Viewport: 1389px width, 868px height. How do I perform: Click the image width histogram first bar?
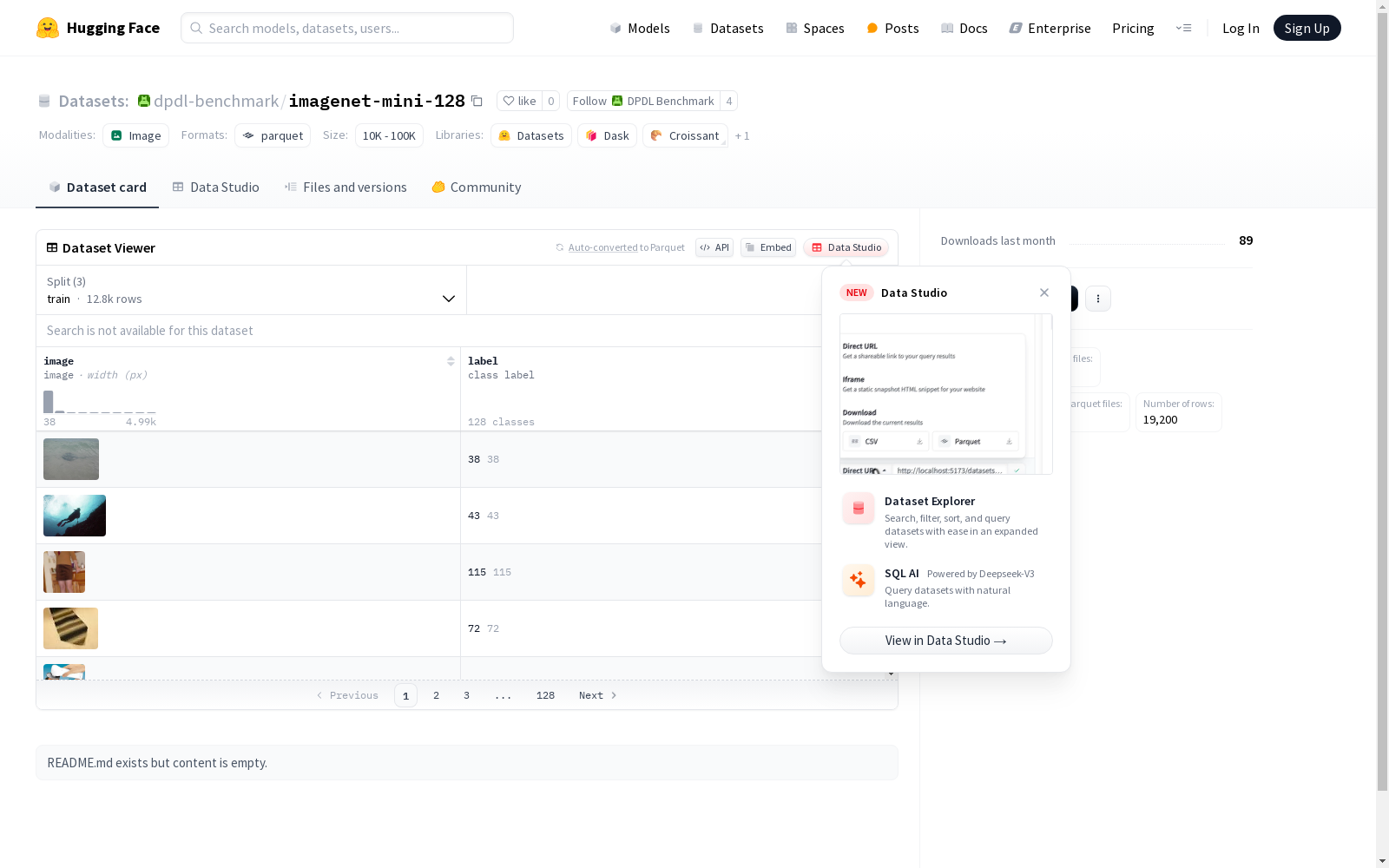(x=49, y=402)
